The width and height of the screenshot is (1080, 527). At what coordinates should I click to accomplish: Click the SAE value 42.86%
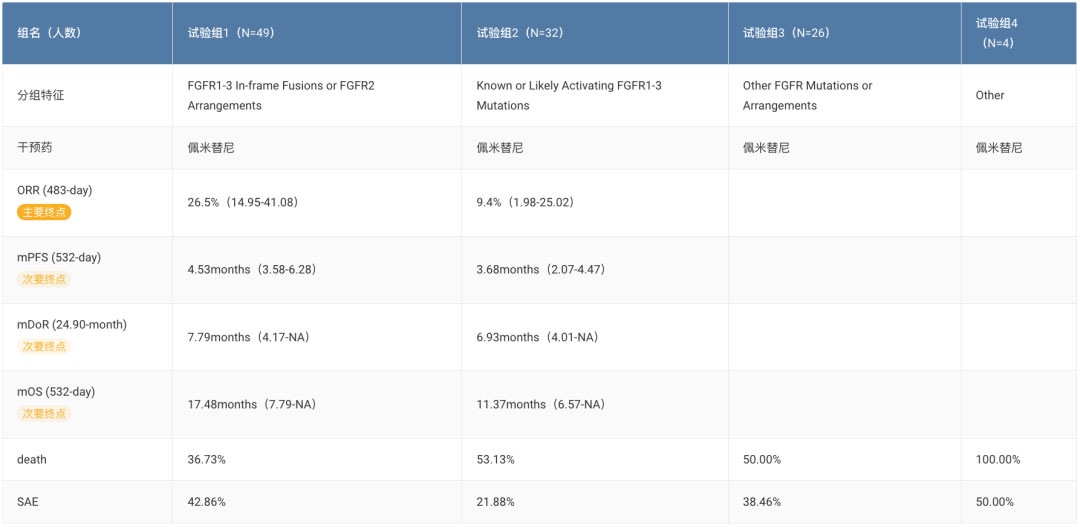tap(207, 501)
